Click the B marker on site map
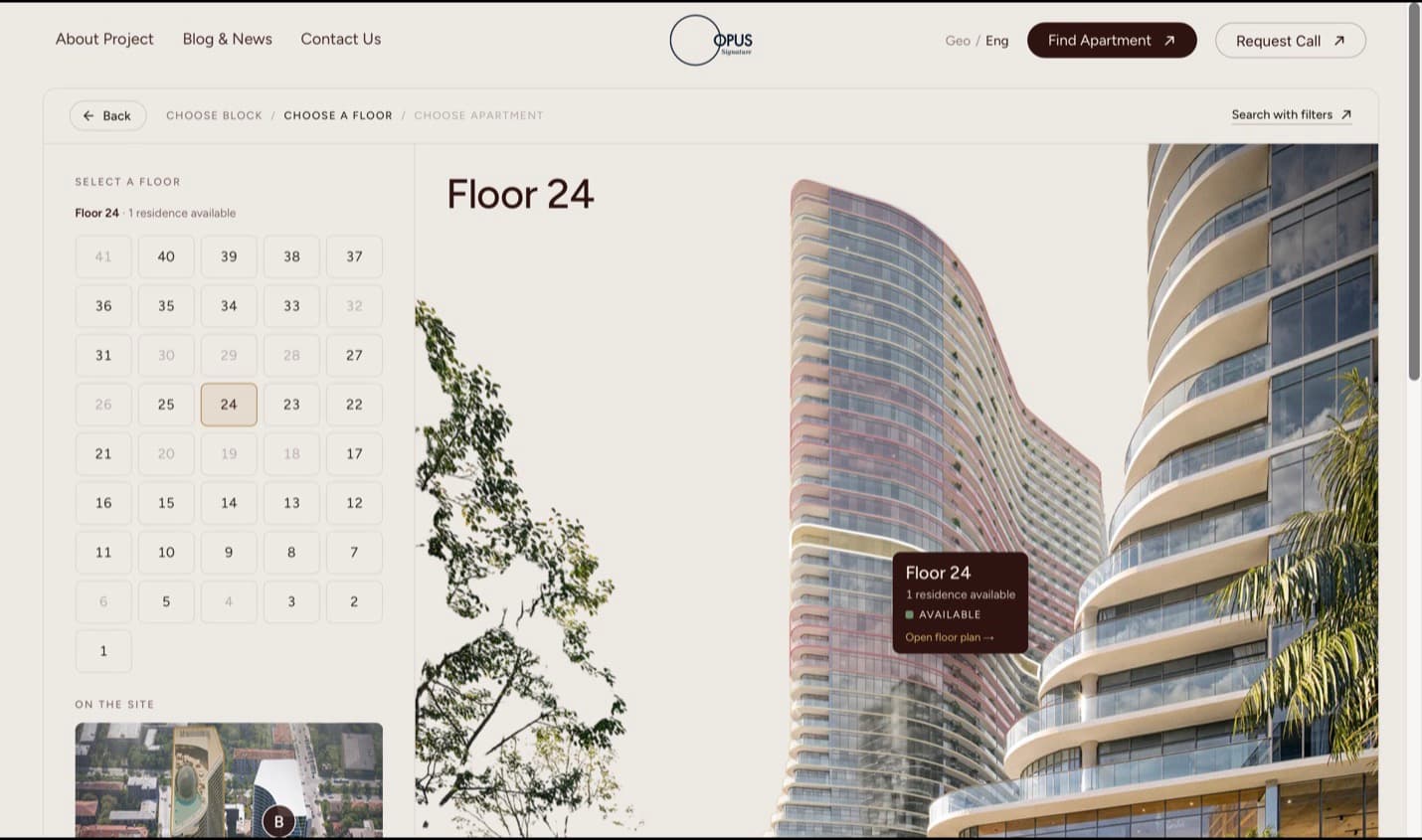 tap(278, 821)
